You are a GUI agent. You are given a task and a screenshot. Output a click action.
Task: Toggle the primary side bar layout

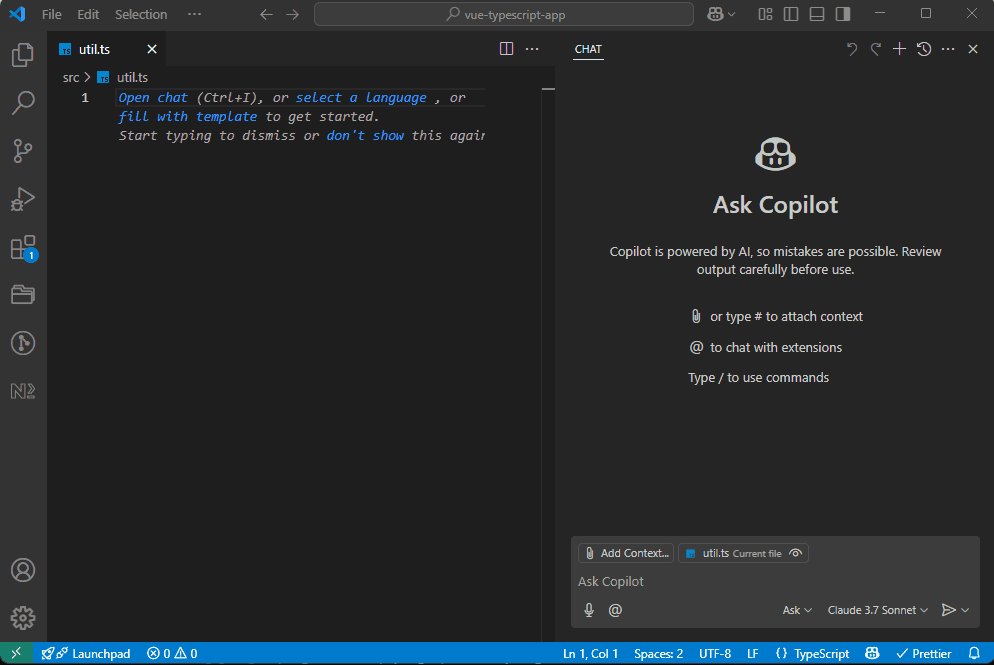coord(791,14)
